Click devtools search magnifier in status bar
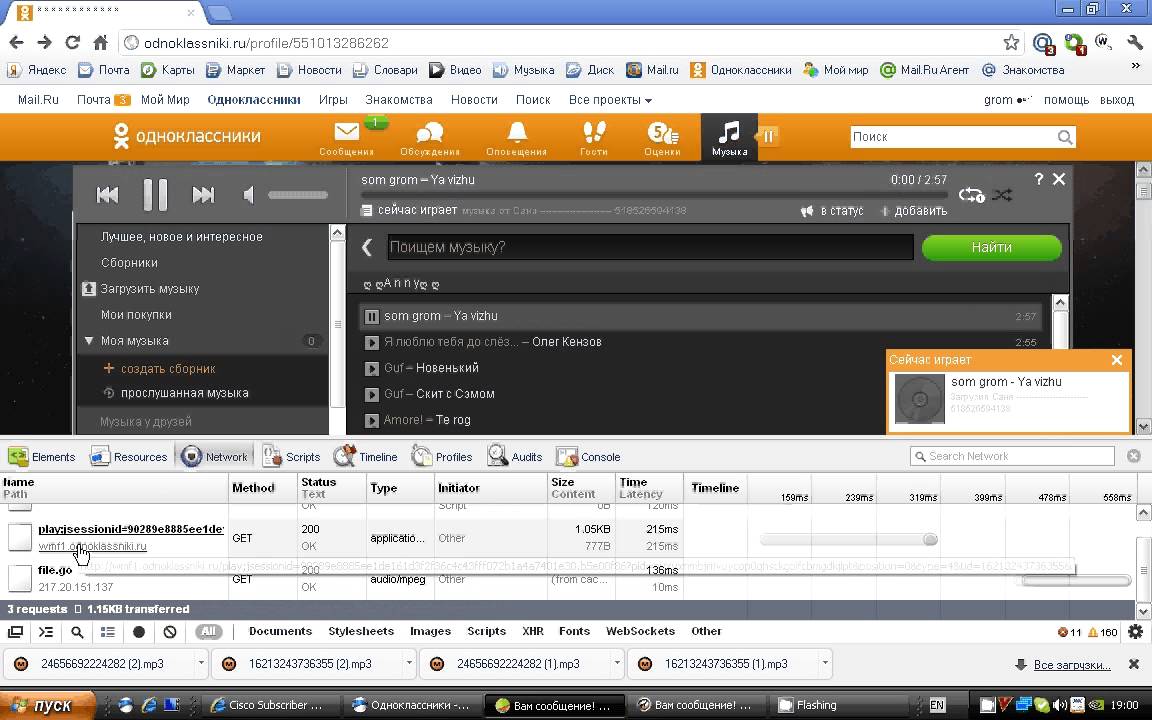This screenshot has width=1152, height=720. coord(77,632)
